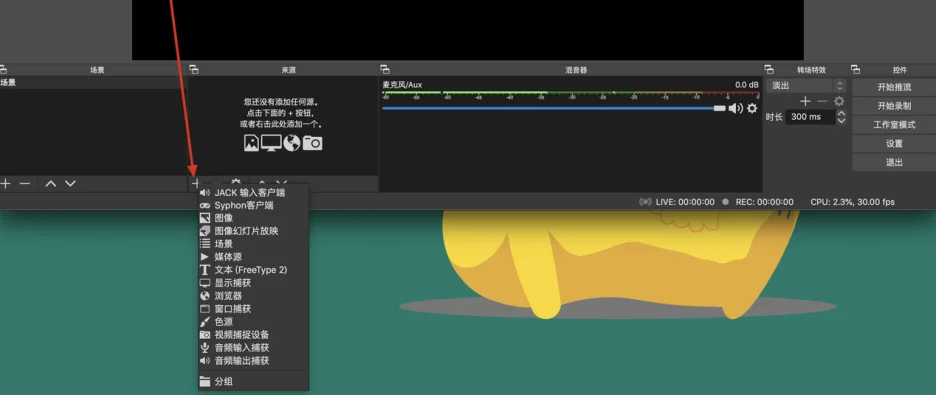936x395 pixels.
Task: Choose 图像 source from the menu
Action: (253, 218)
